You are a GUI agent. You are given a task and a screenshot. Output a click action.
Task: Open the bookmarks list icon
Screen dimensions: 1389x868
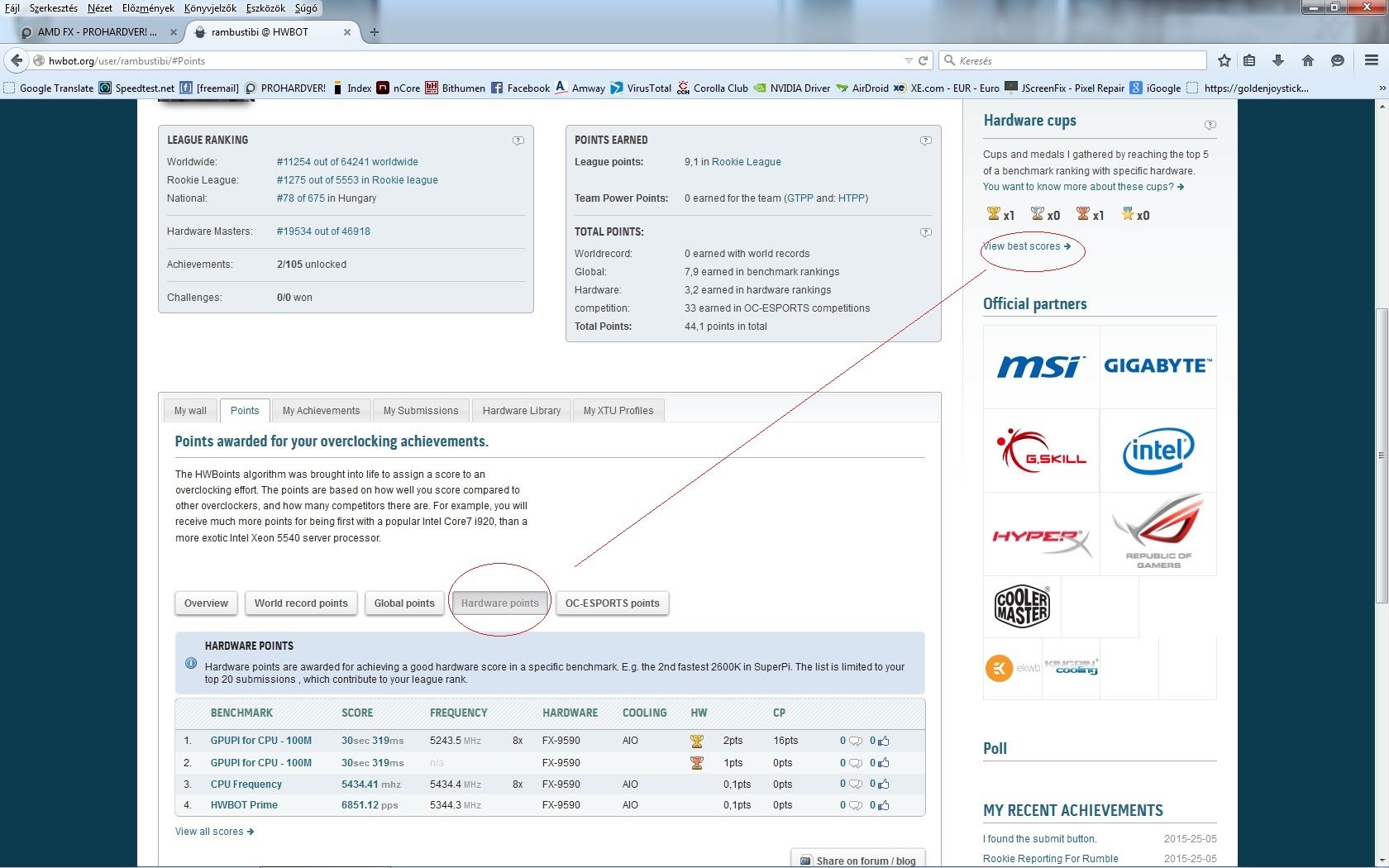point(1249,60)
